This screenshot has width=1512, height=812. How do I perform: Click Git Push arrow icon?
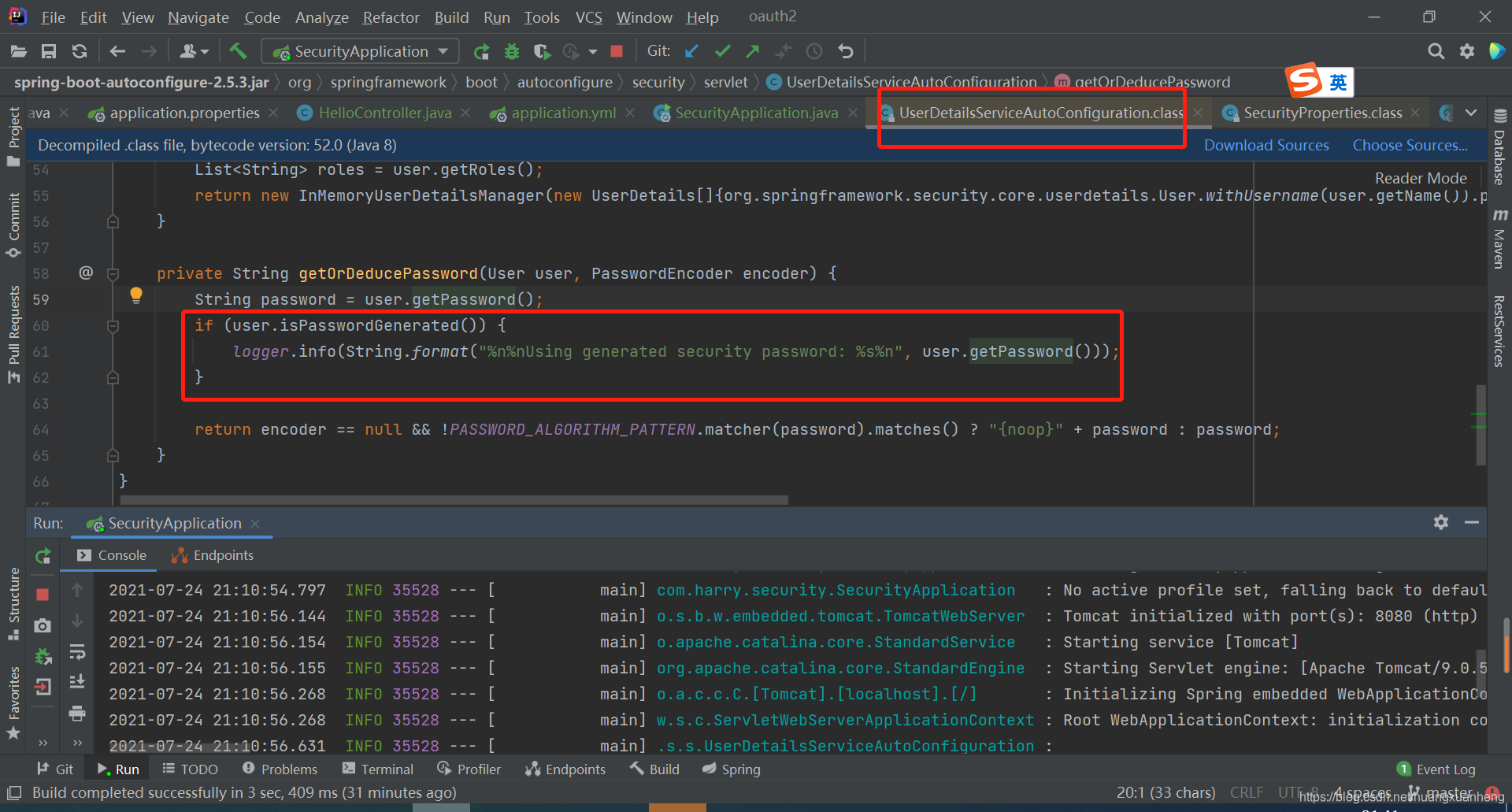pos(753,51)
